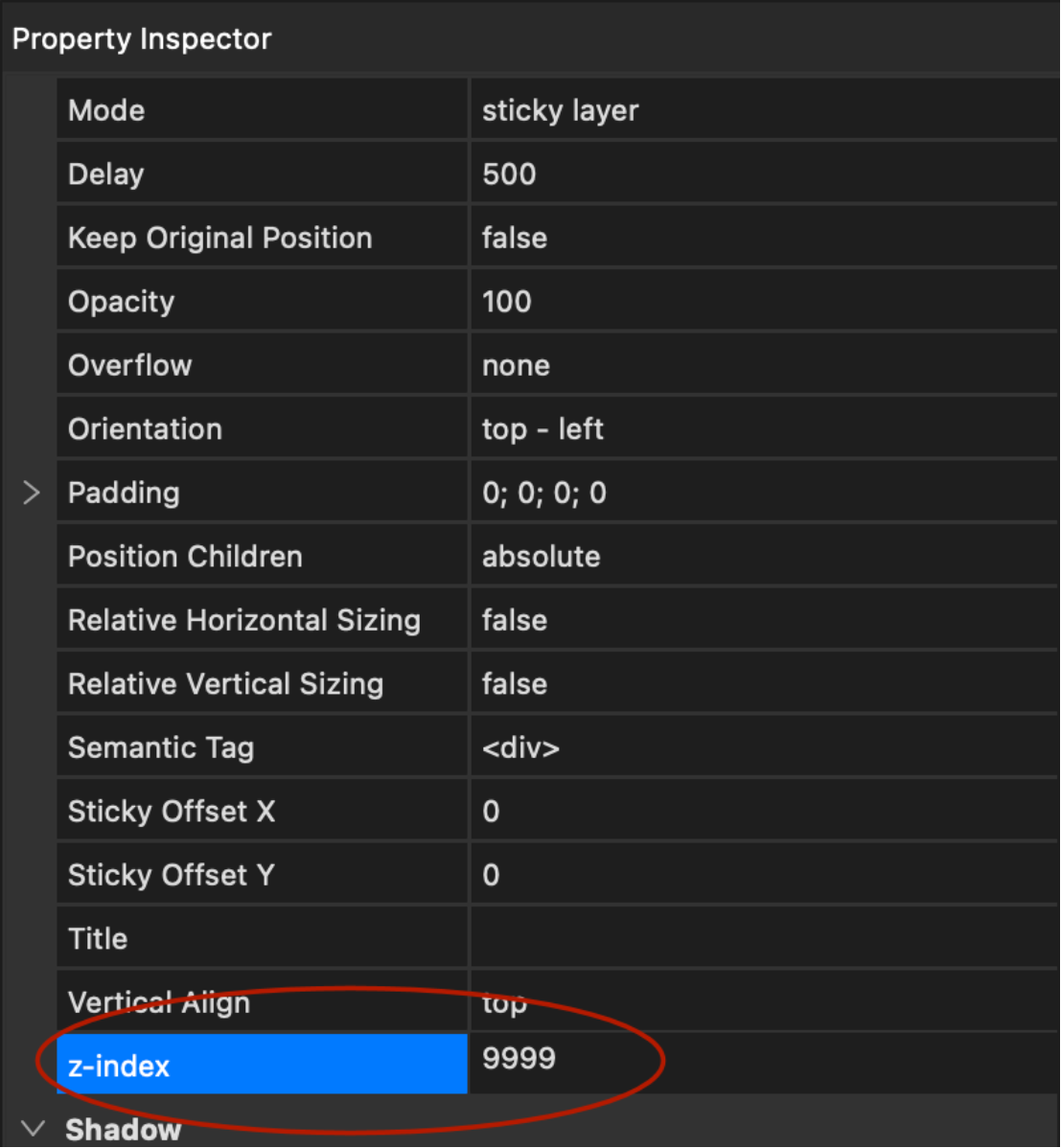Edit the Opacity value 100
1061x1148 pixels.
point(762,302)
